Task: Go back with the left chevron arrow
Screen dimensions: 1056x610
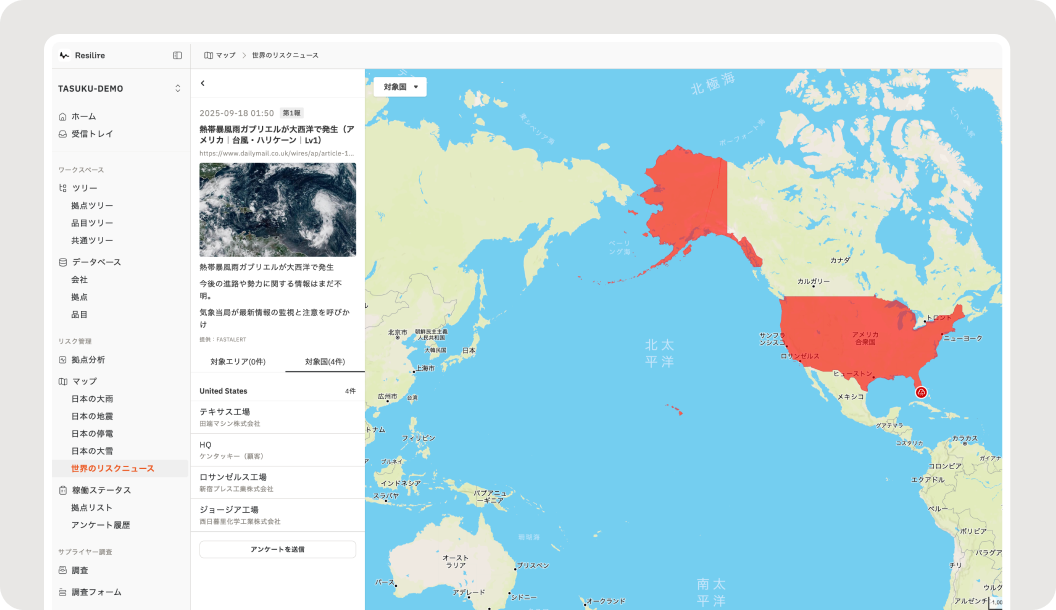Action: pos(203,83)
